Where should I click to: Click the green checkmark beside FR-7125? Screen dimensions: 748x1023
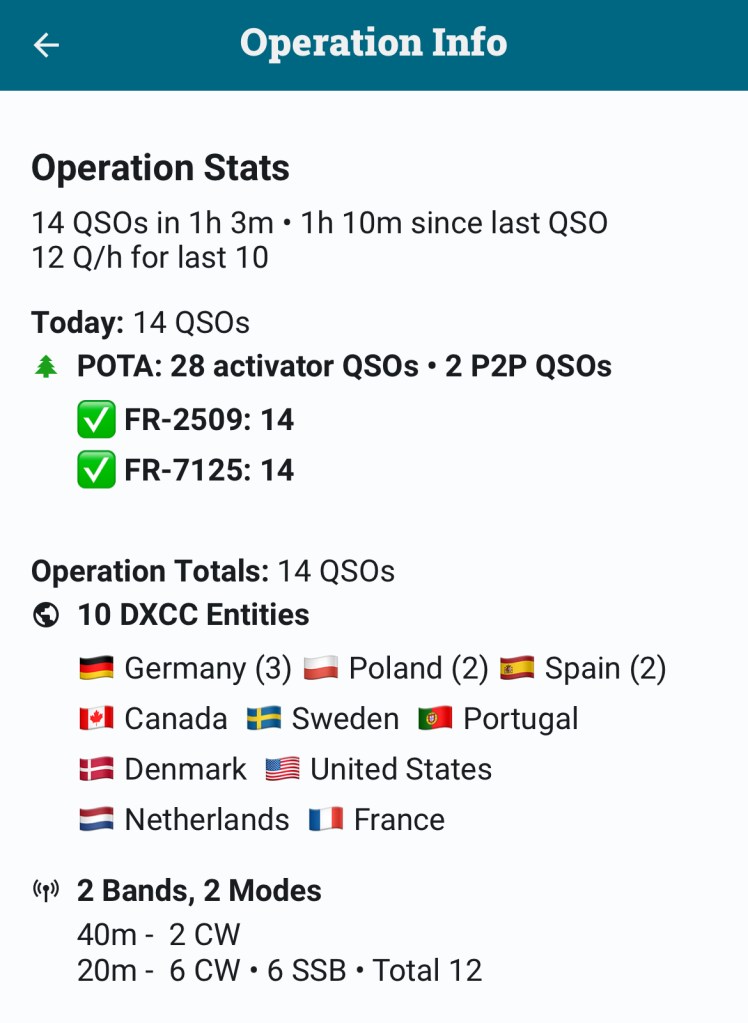[96, 470]
